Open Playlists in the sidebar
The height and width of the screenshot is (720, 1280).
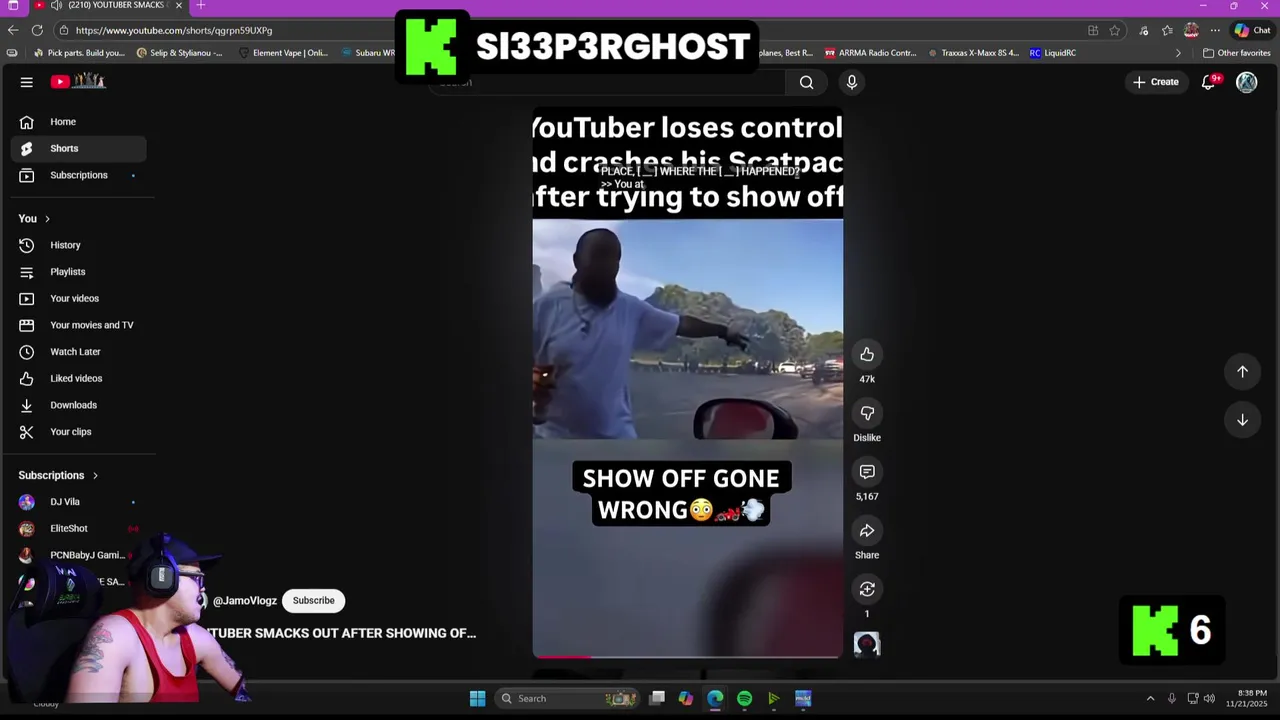(x=78, y=272)
